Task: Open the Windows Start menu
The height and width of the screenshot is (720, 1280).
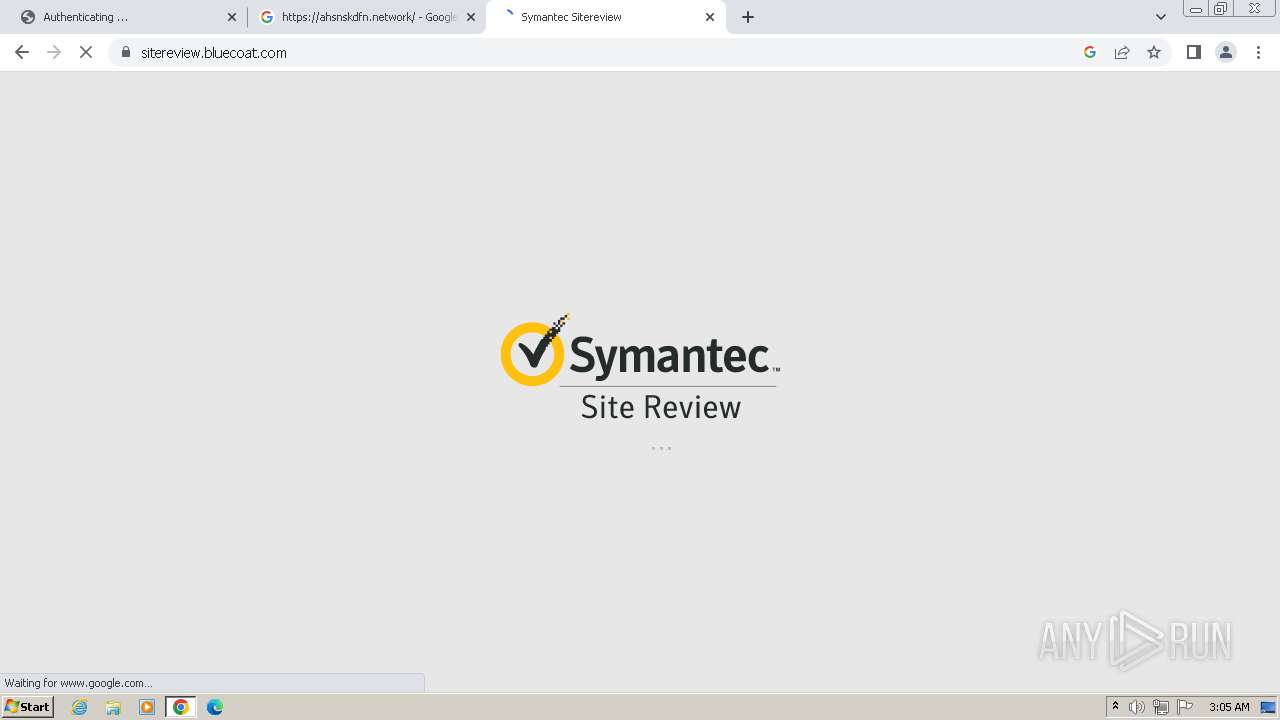Action: (27, 707)
